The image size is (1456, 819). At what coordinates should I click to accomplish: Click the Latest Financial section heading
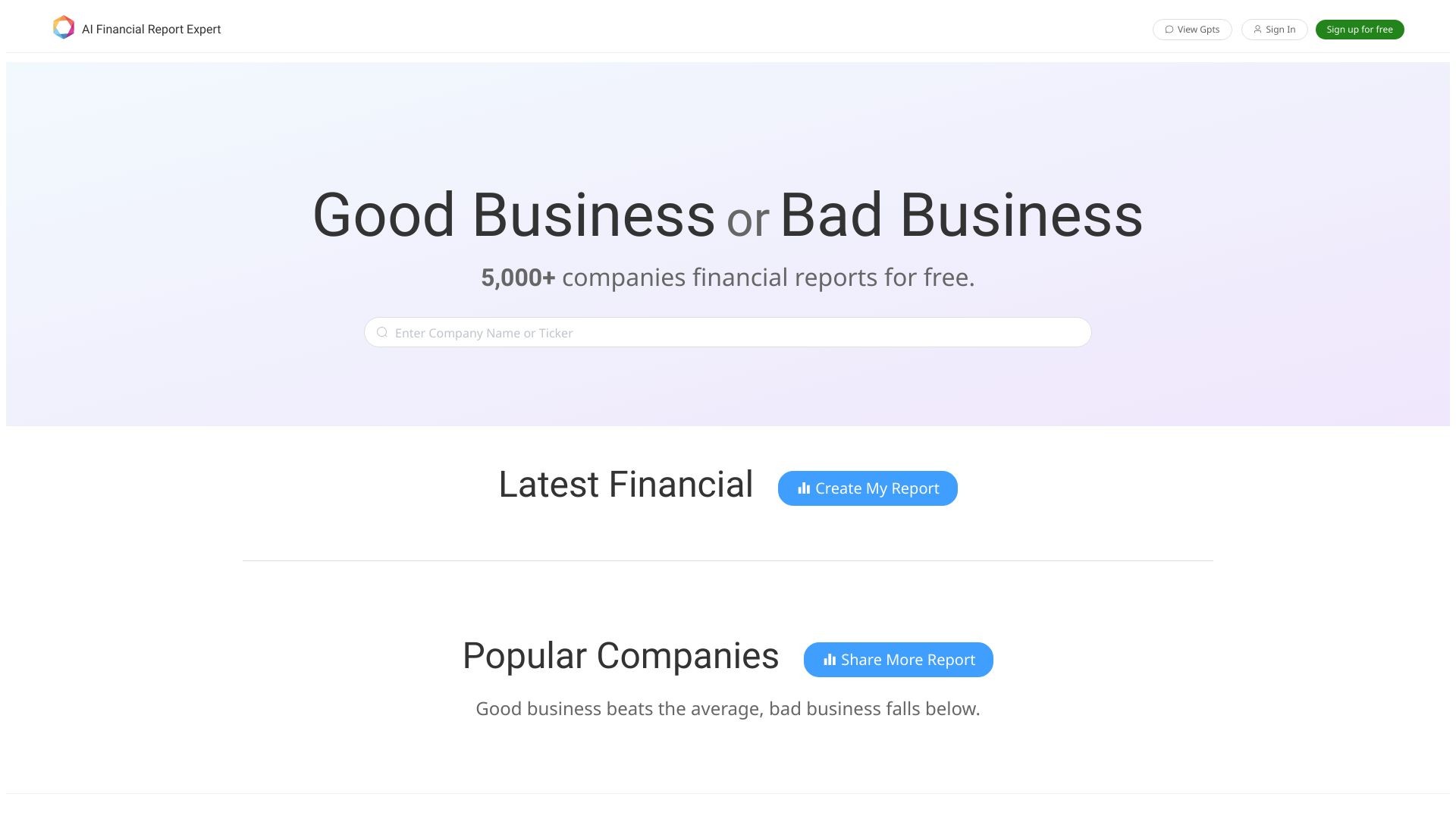click(x=626, y=484)
